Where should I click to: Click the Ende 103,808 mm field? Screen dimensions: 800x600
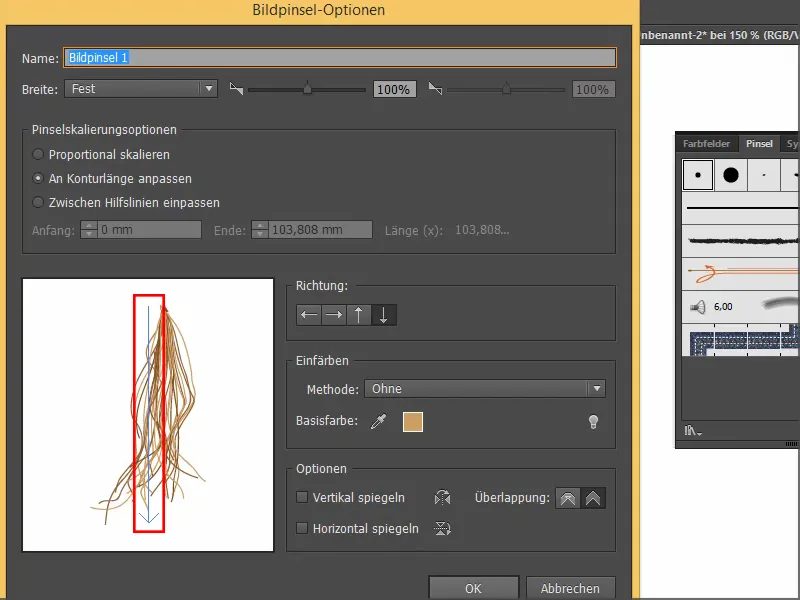pos(320,230)
